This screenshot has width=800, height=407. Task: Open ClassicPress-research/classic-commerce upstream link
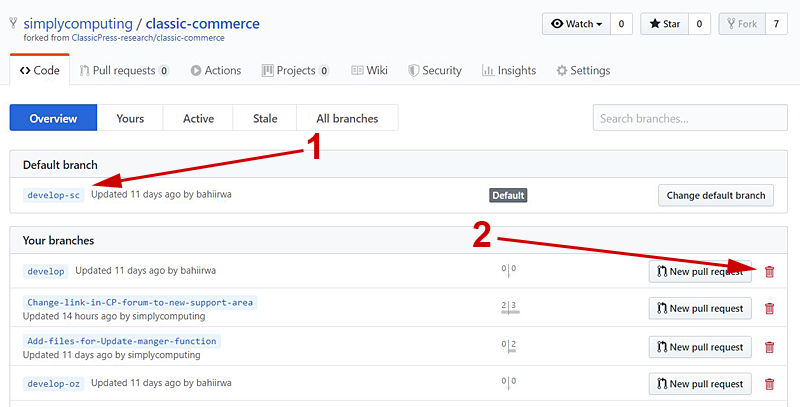pos(148,38)
